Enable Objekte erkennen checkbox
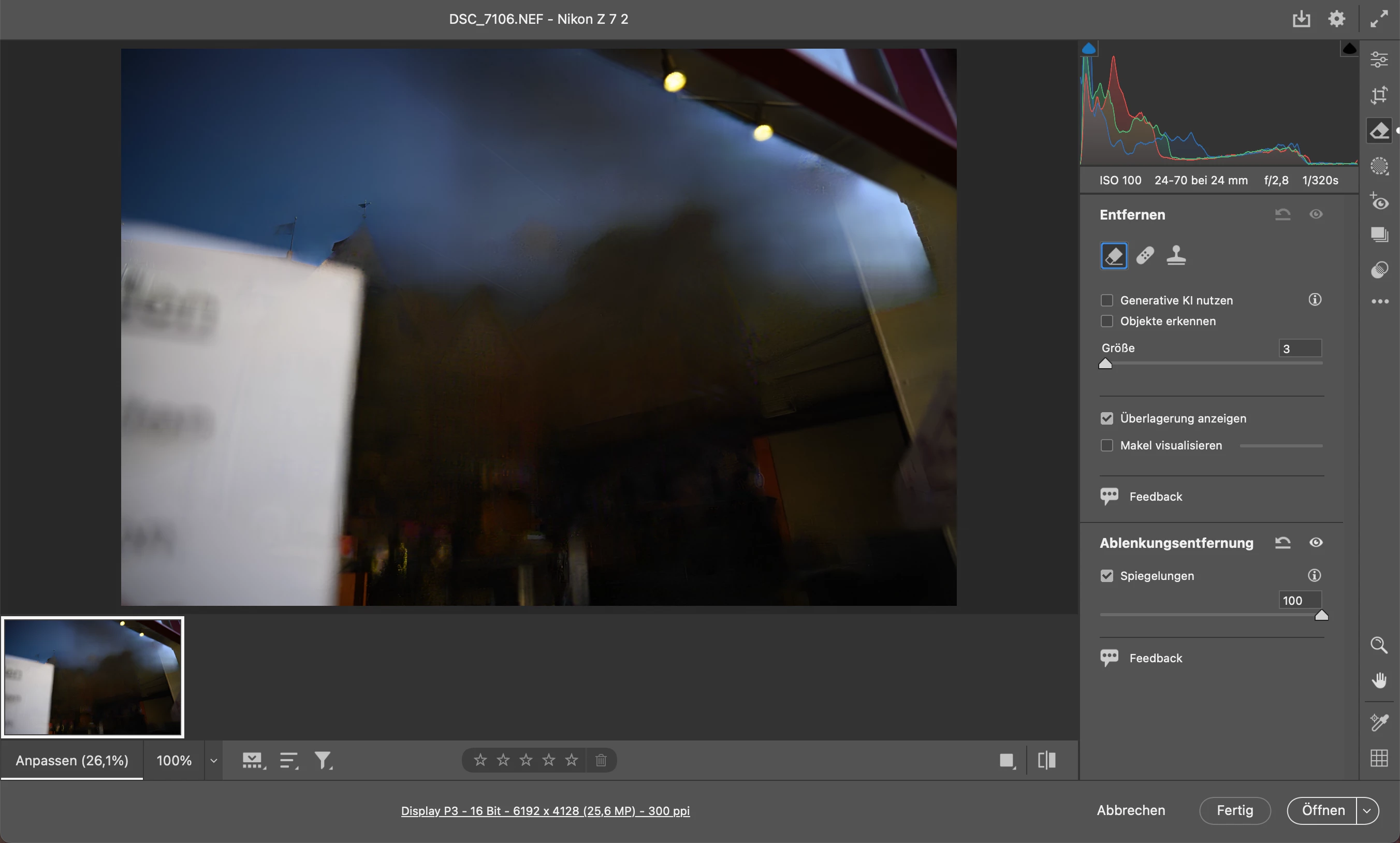This screenshot has width=1400, height=843. point(1106,321)
